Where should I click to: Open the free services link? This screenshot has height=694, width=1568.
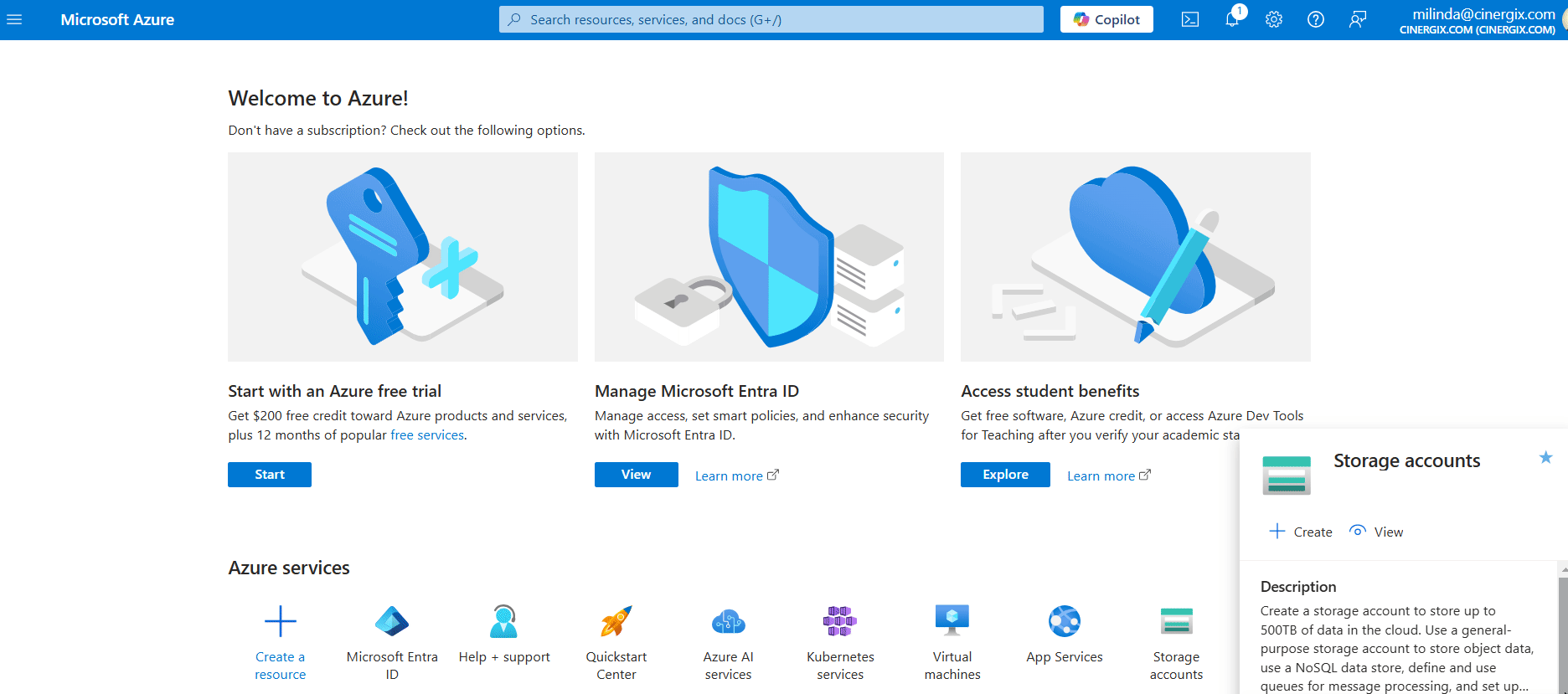(427, 435)
